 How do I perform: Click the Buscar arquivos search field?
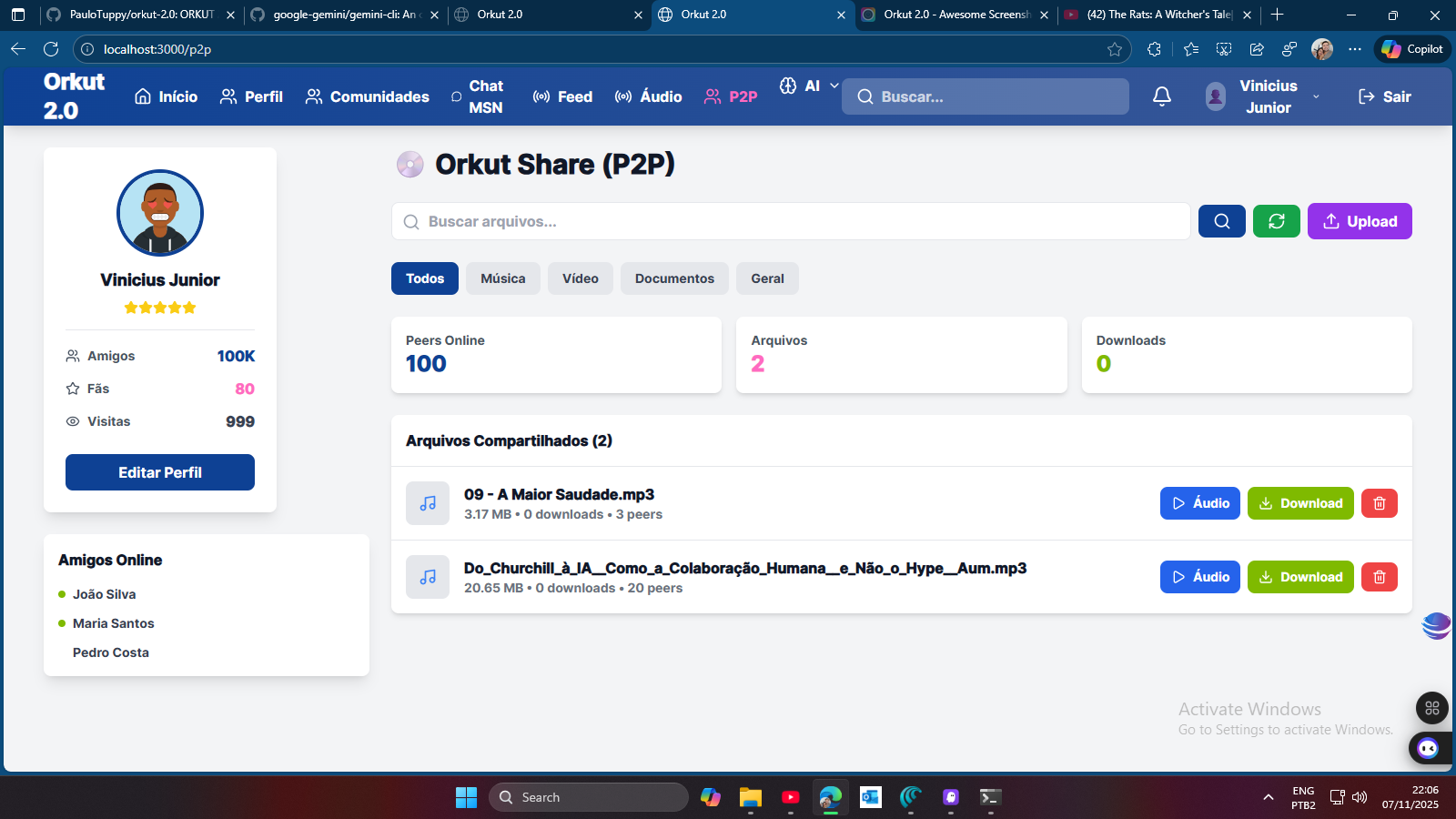pos(791,221)
